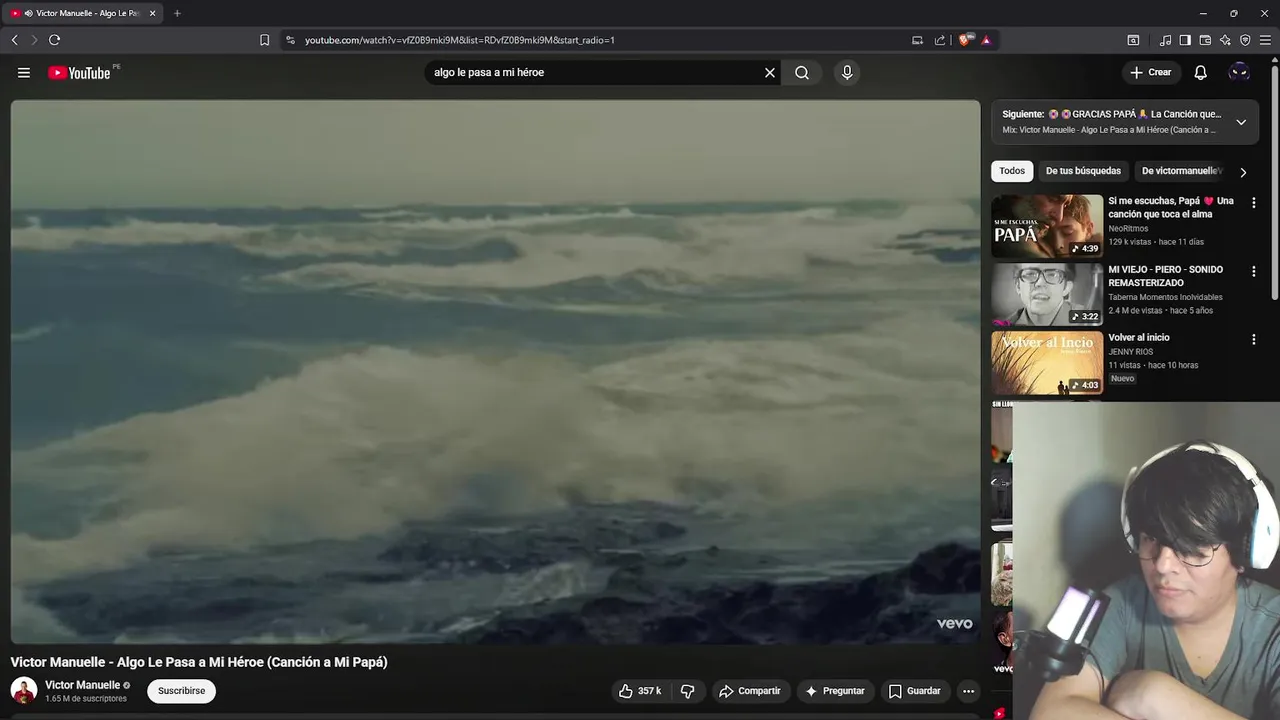Click channel name NeoRitmos

coord(1128,228)
